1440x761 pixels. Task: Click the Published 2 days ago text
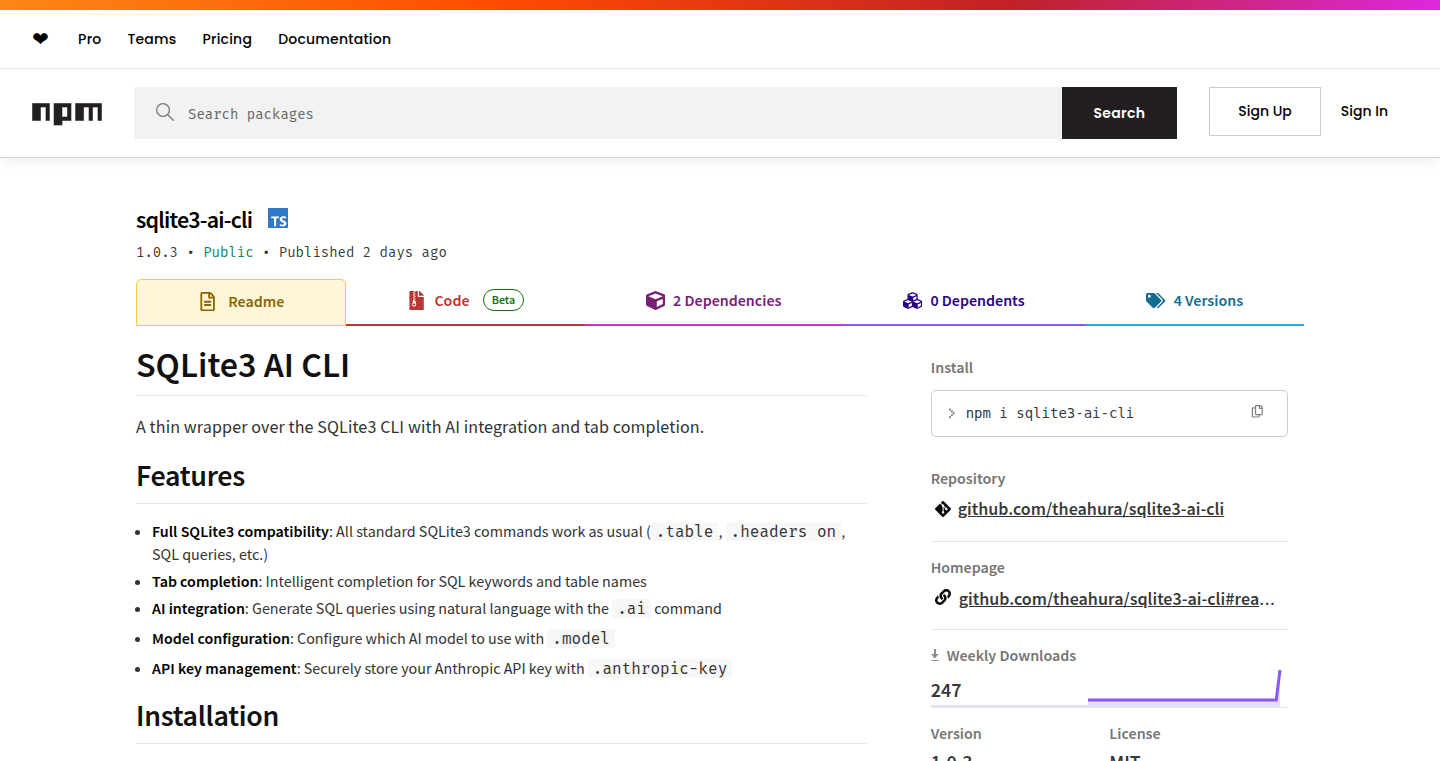363,252
